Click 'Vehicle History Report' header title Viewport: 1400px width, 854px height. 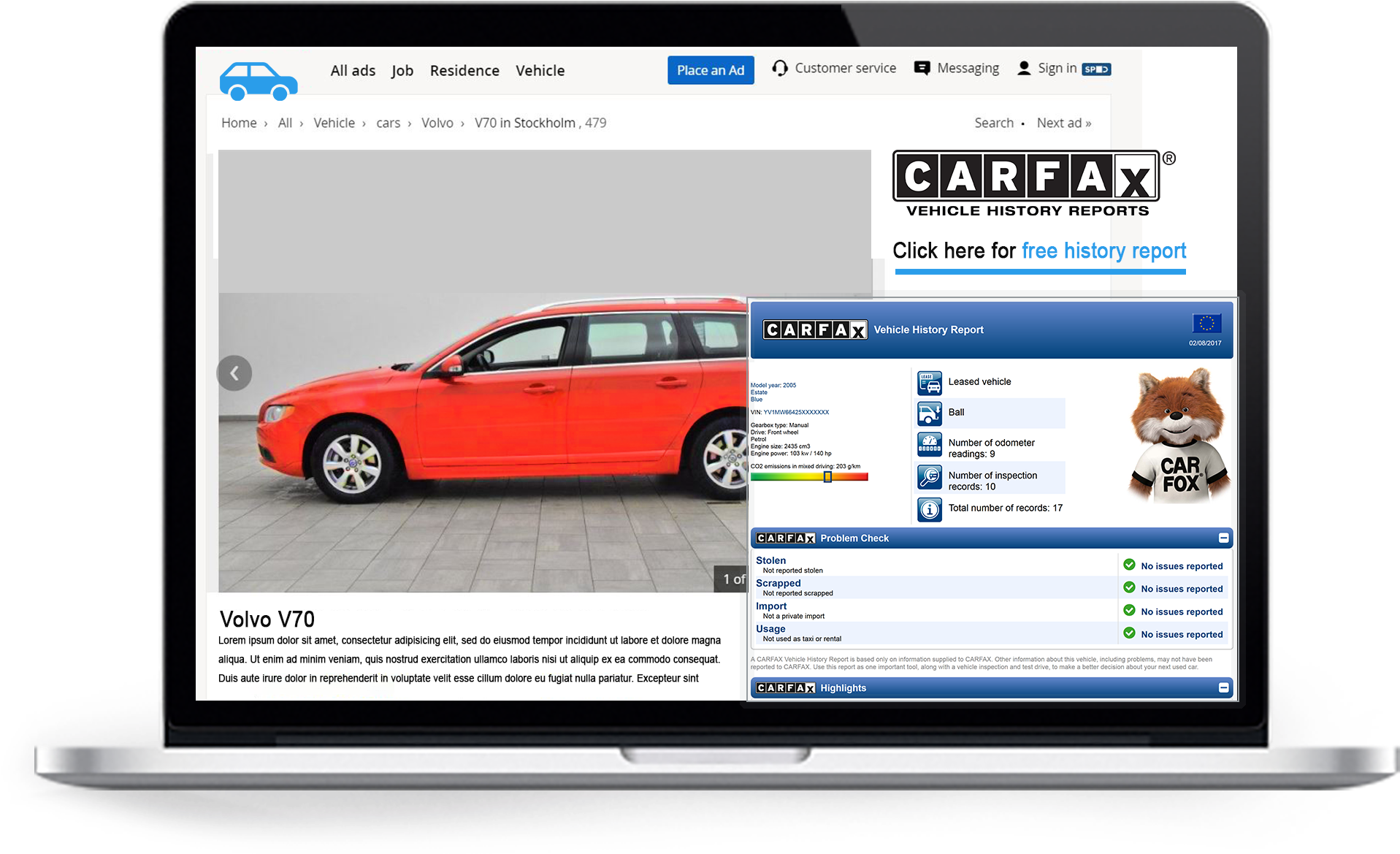pyautogui.click(x=929, y=330)
